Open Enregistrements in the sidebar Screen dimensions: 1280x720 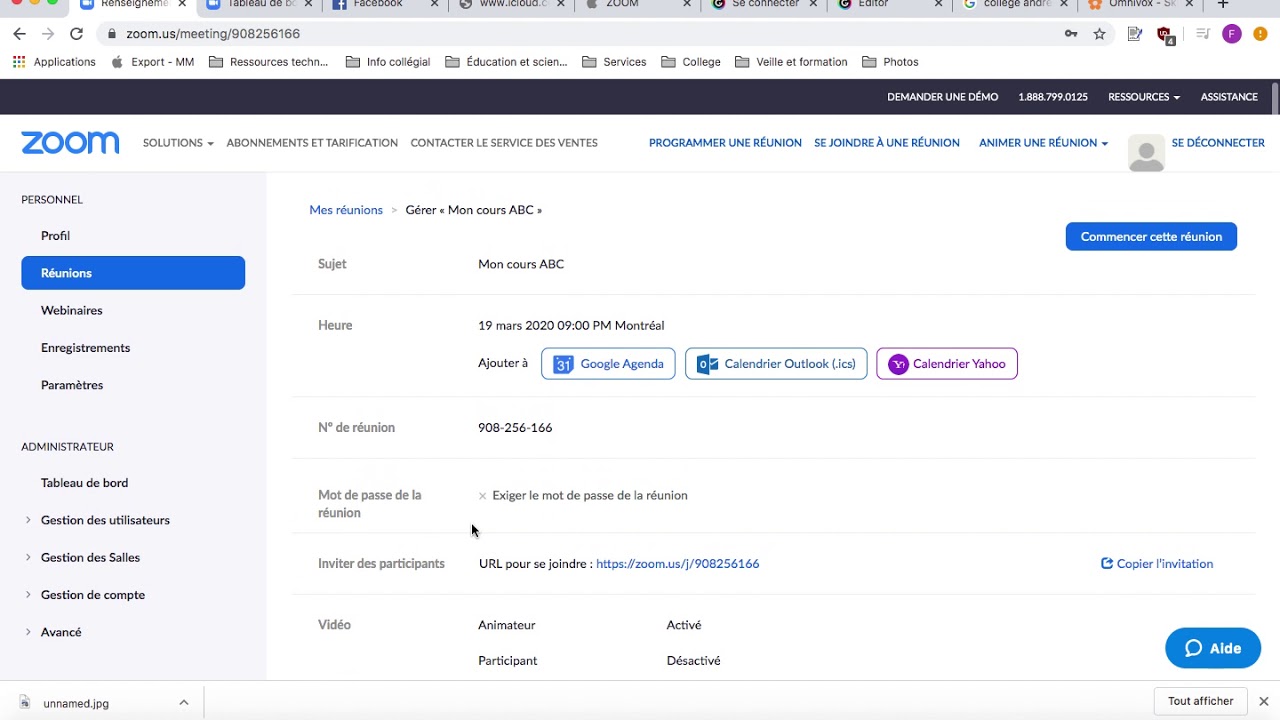[85, 348]
